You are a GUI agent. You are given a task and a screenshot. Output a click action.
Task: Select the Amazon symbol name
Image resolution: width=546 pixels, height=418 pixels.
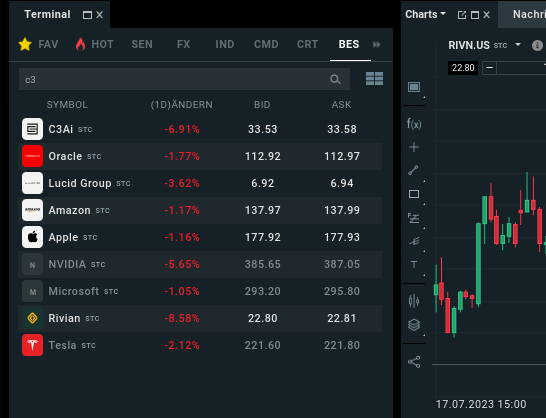click(x=69, y=210)
